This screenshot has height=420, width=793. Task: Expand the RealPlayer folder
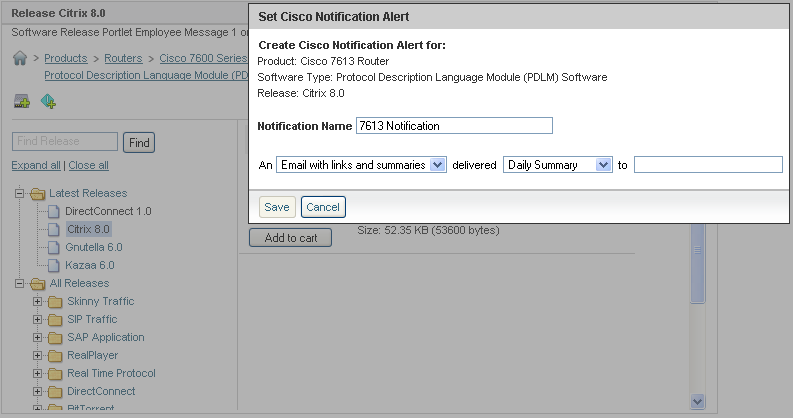(x=37, y=355)
